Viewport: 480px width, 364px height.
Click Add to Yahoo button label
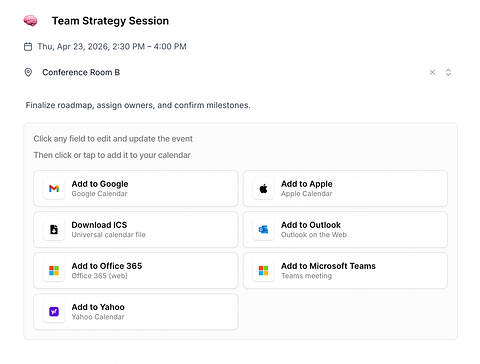pos(98,307)
